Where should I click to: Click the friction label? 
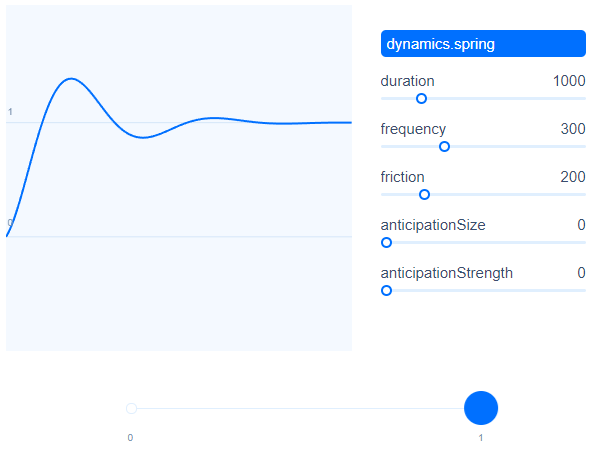pyautogui.click(x=402, y=177)
